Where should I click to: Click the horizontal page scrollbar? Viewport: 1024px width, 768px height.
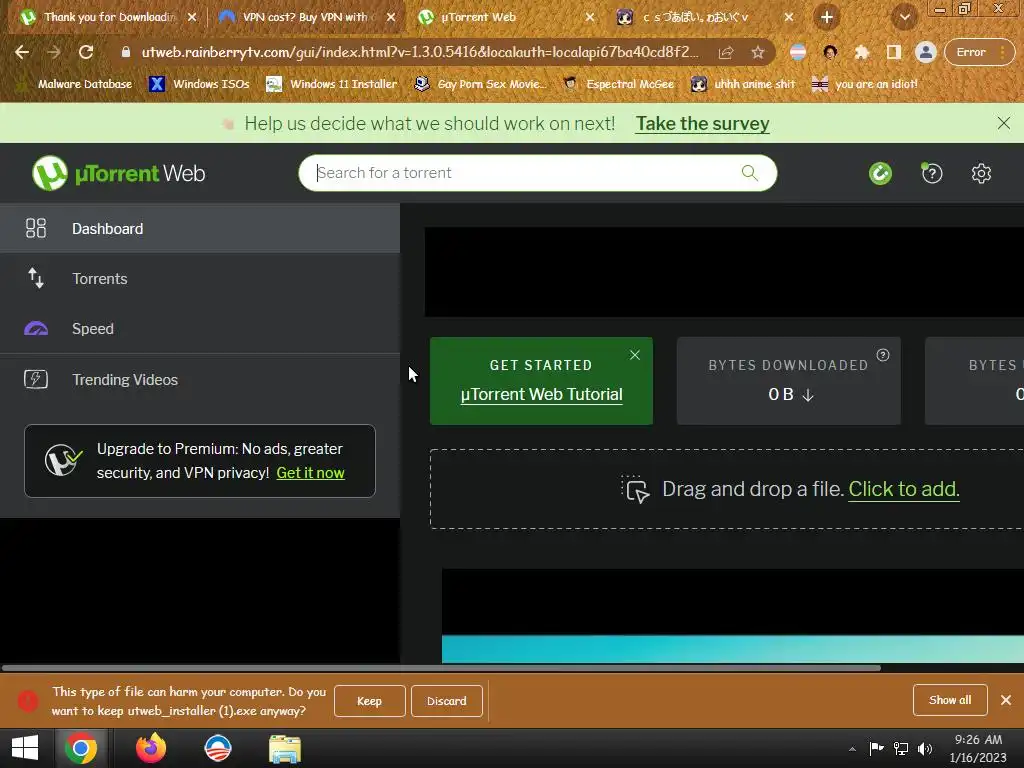point(441,668)
